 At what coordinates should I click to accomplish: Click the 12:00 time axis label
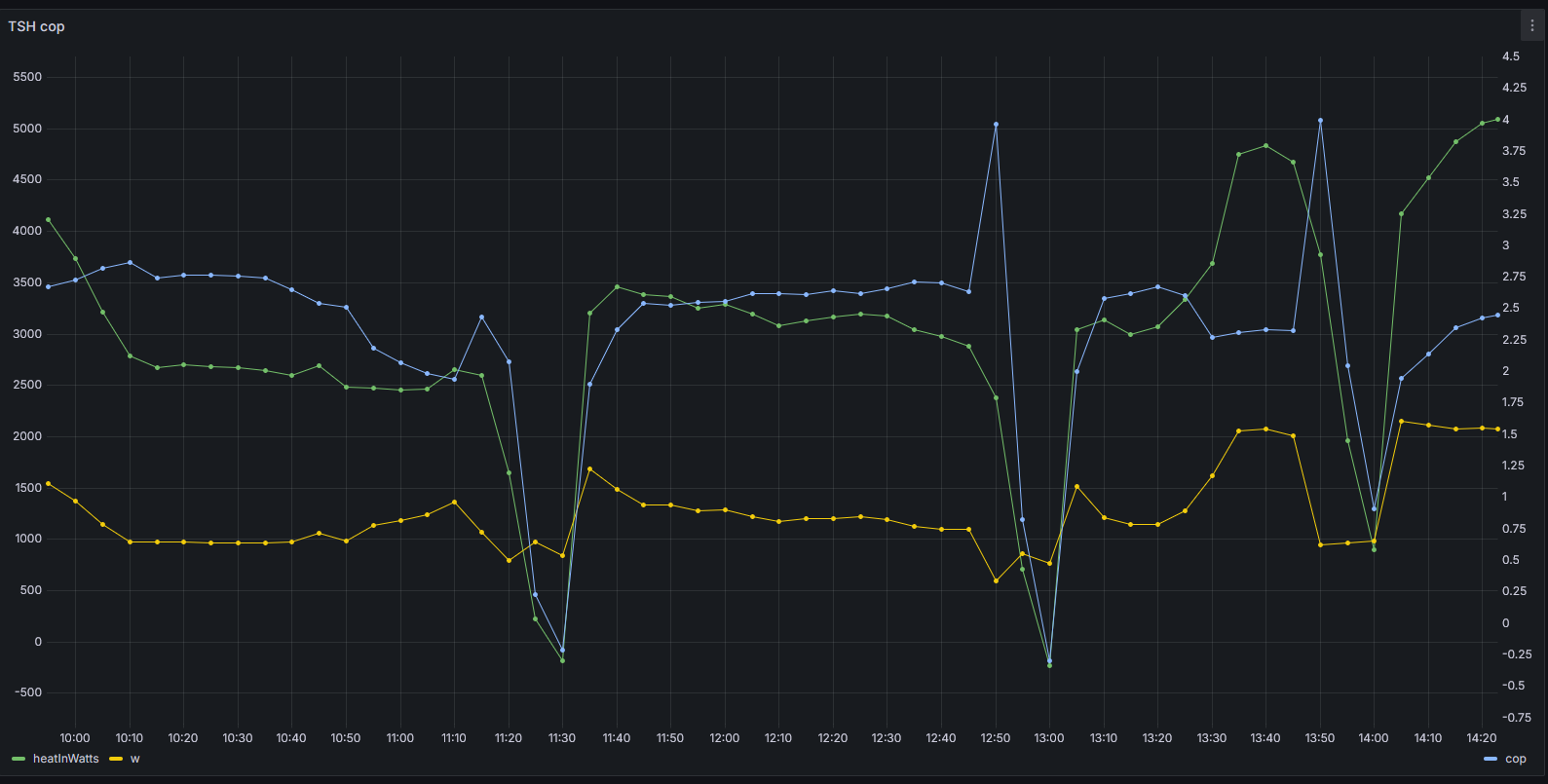click(x=724, y=738)
